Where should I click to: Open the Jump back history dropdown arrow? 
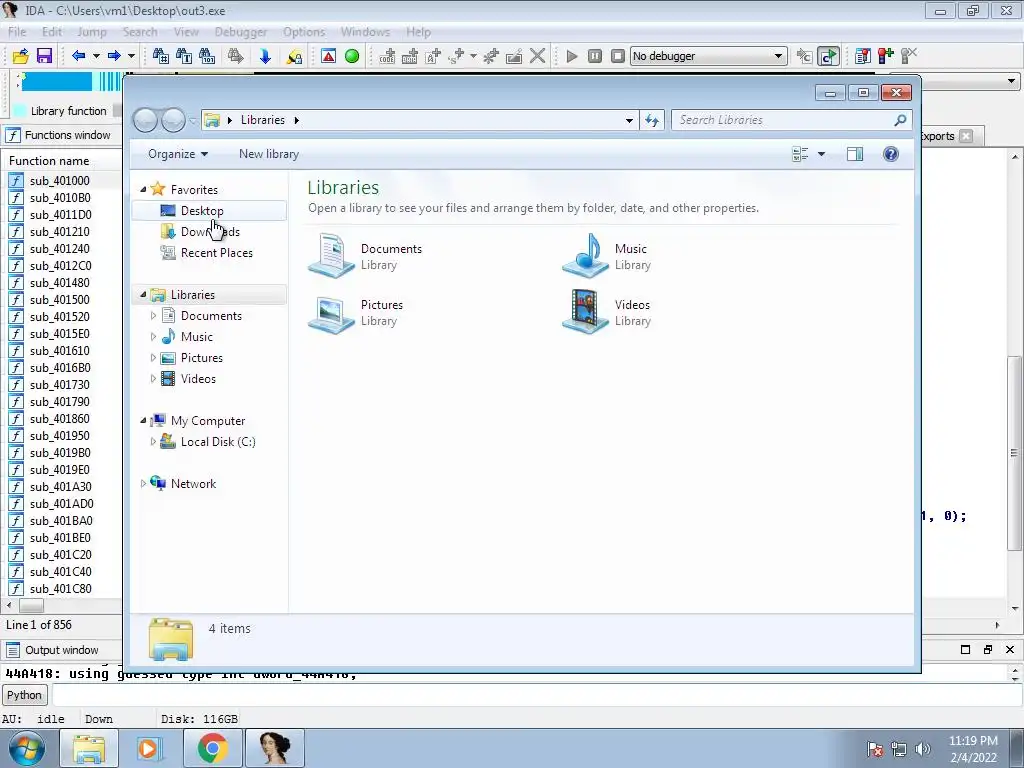pos(96,56)
